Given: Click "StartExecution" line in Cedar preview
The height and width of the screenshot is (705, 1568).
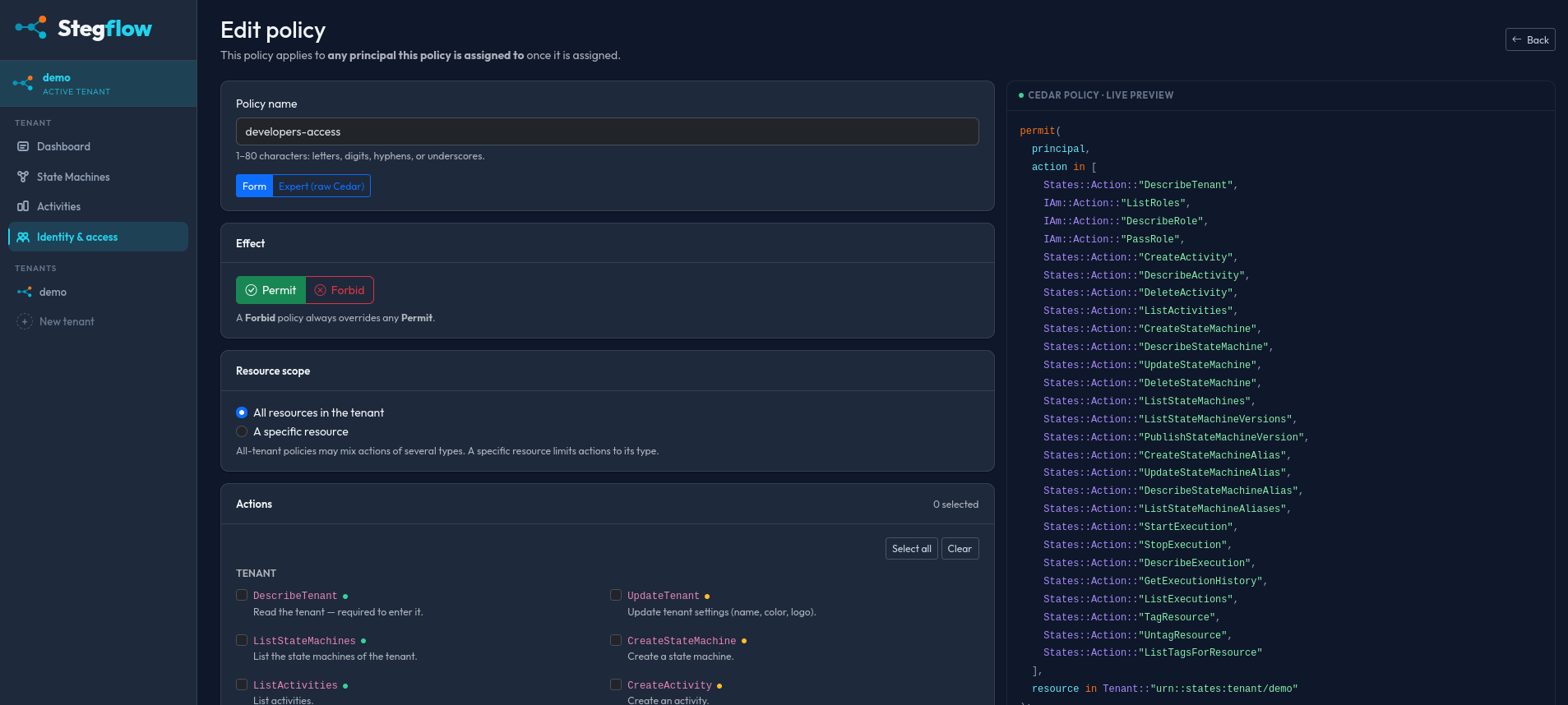Looking at the screenshot, I should pyautogui.click(x=1140, y=527).
